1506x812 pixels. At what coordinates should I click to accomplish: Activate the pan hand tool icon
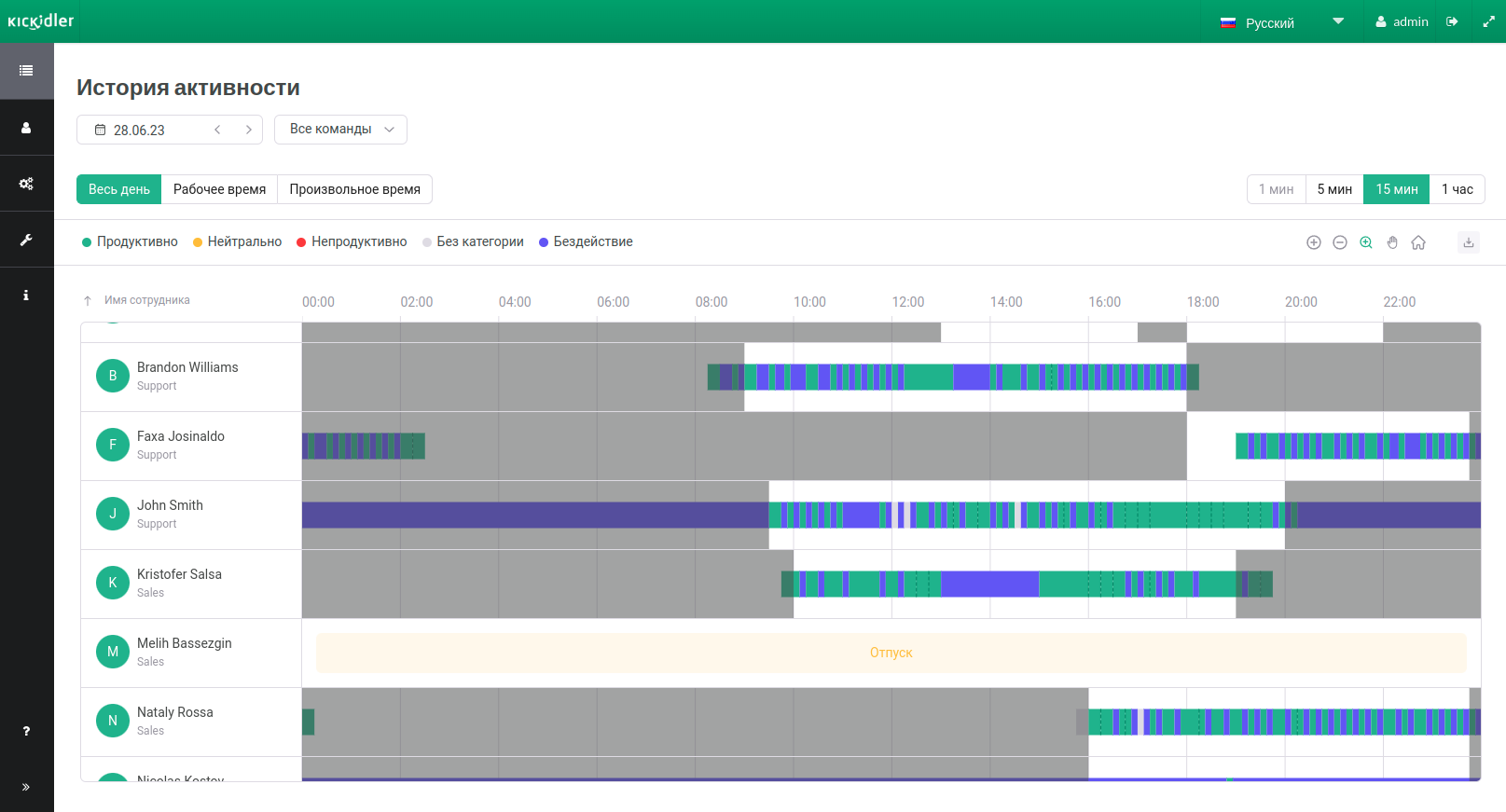point(1392,242)
